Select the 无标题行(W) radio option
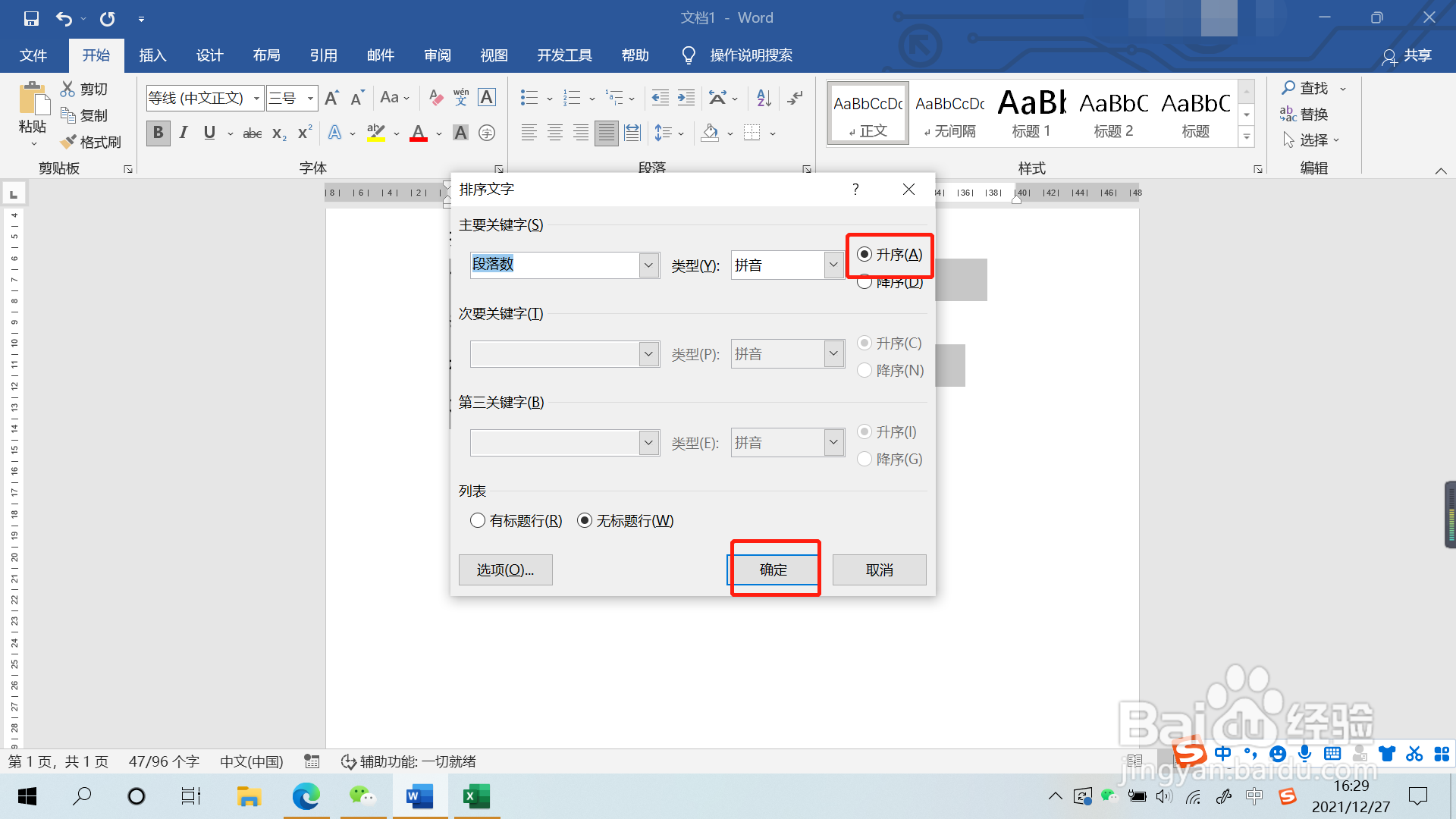 585,521
